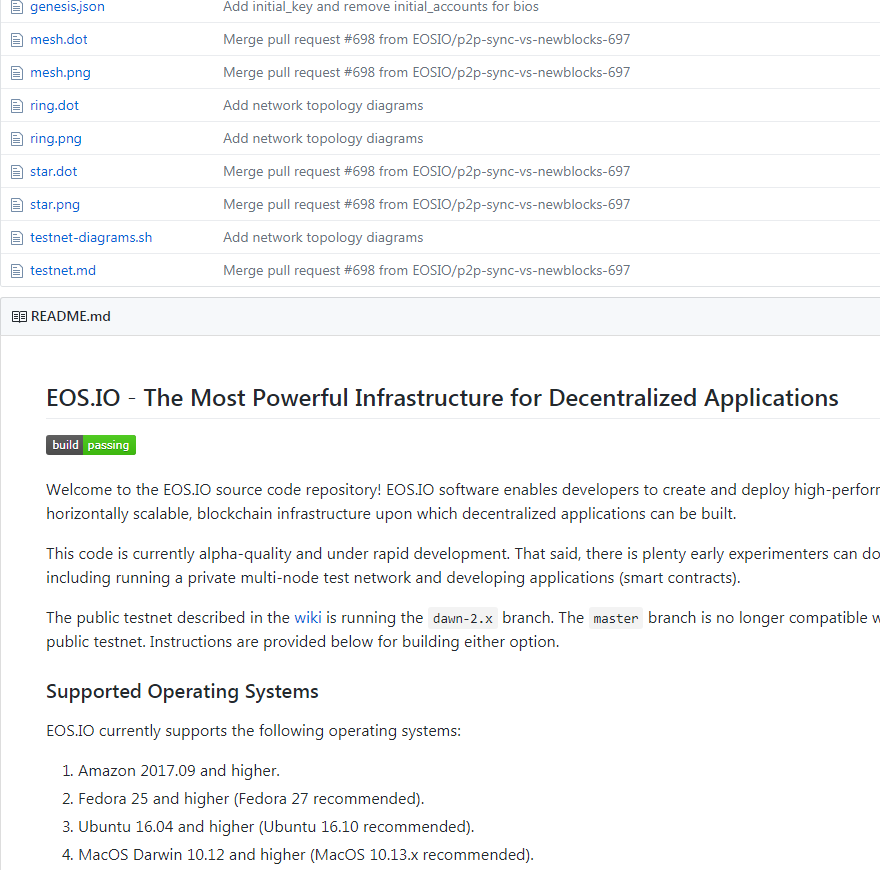Click 'Ubuntu 16.04 and higher' list item

point(276,827)
